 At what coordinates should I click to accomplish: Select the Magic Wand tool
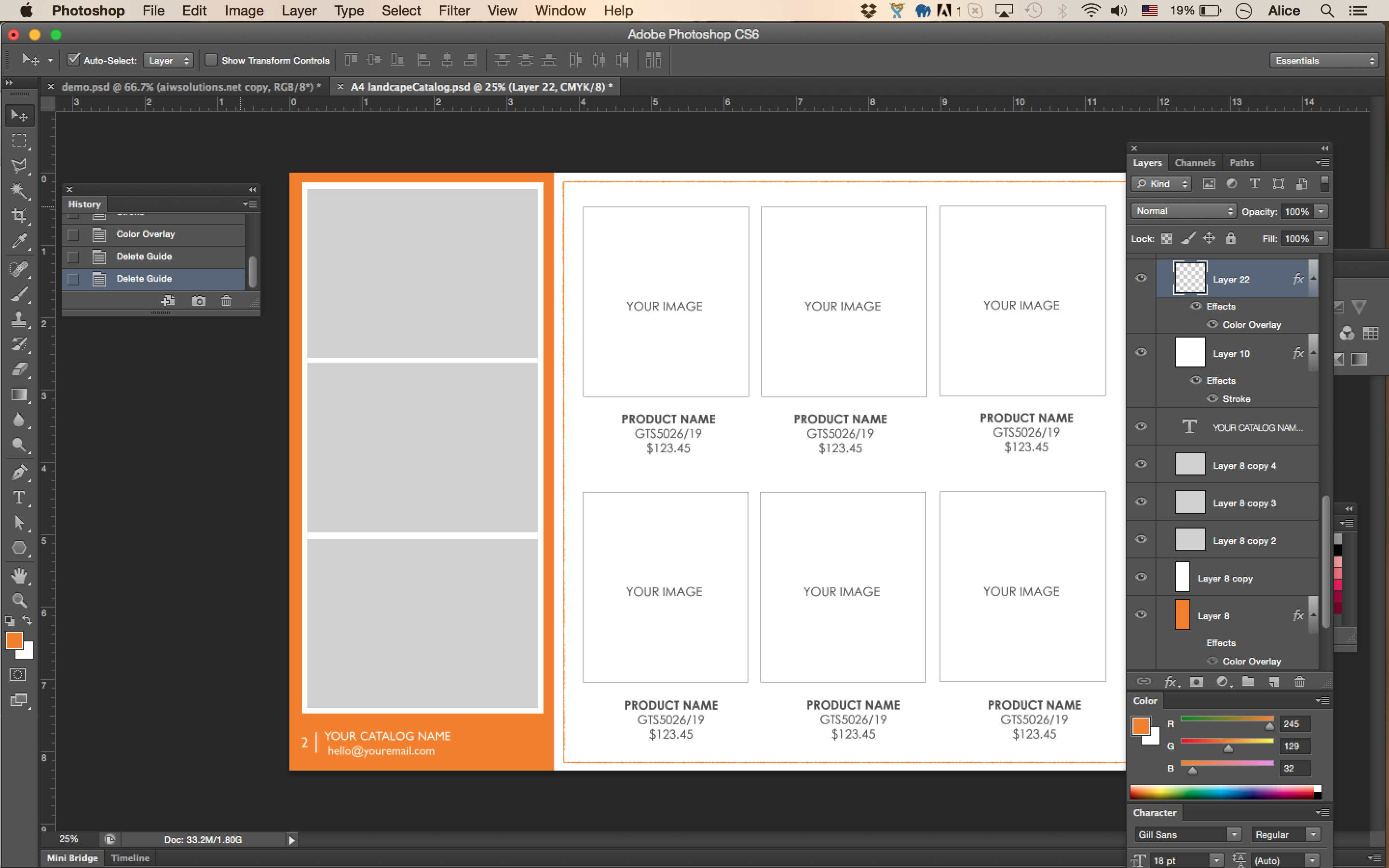click(x=19, y=190)
